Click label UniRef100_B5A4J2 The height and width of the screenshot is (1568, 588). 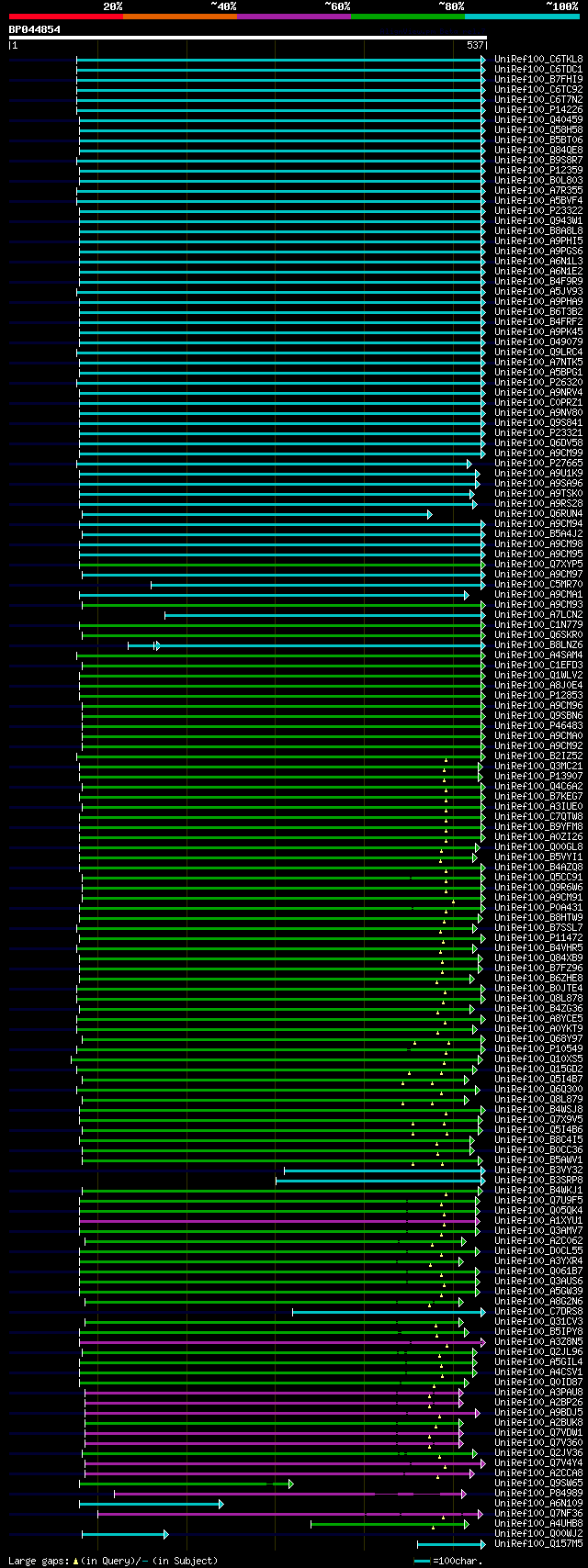(x=538, y=533)
